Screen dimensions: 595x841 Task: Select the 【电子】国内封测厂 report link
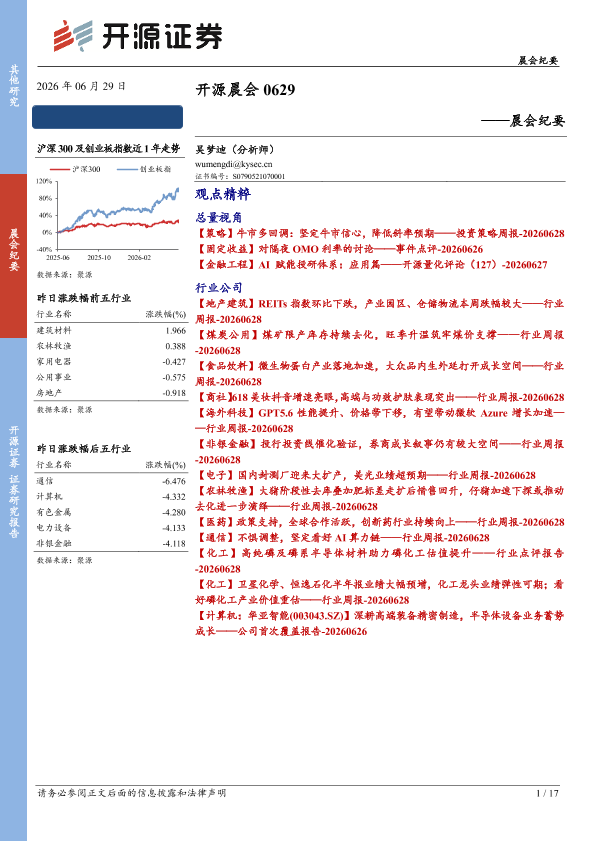pyautogui.click(x=365, y=475)
